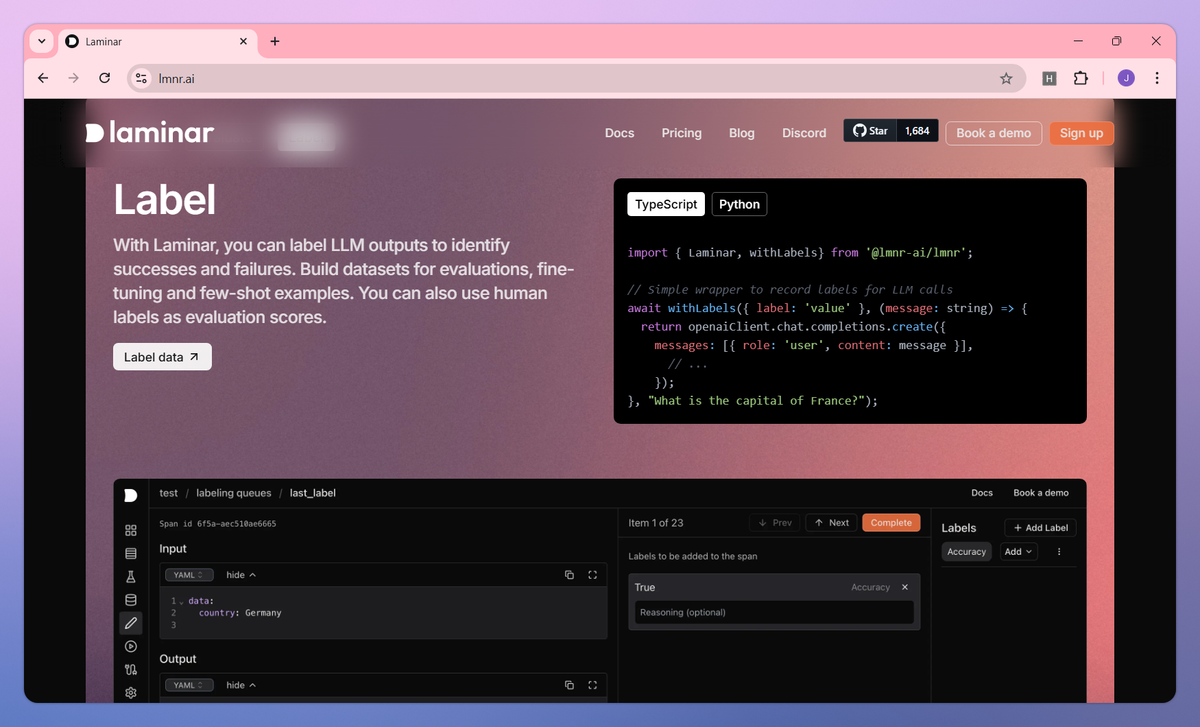Image resolution: width=1200 pixels, height=727 pixels.
Task: Click the dashboard grid icon in demo sidebar
Action: 131,530
